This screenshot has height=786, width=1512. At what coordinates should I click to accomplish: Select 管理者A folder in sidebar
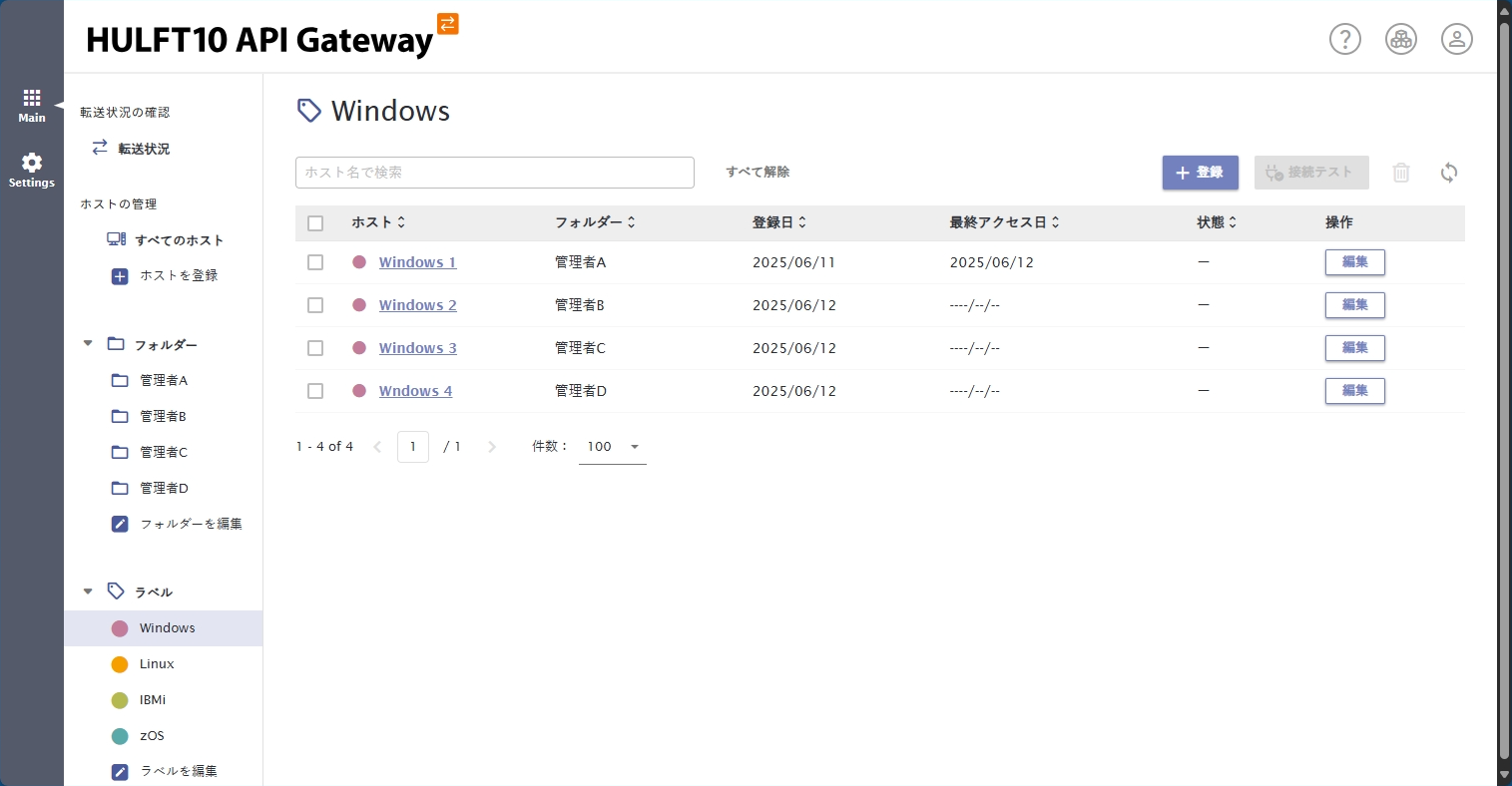[164, 380]
